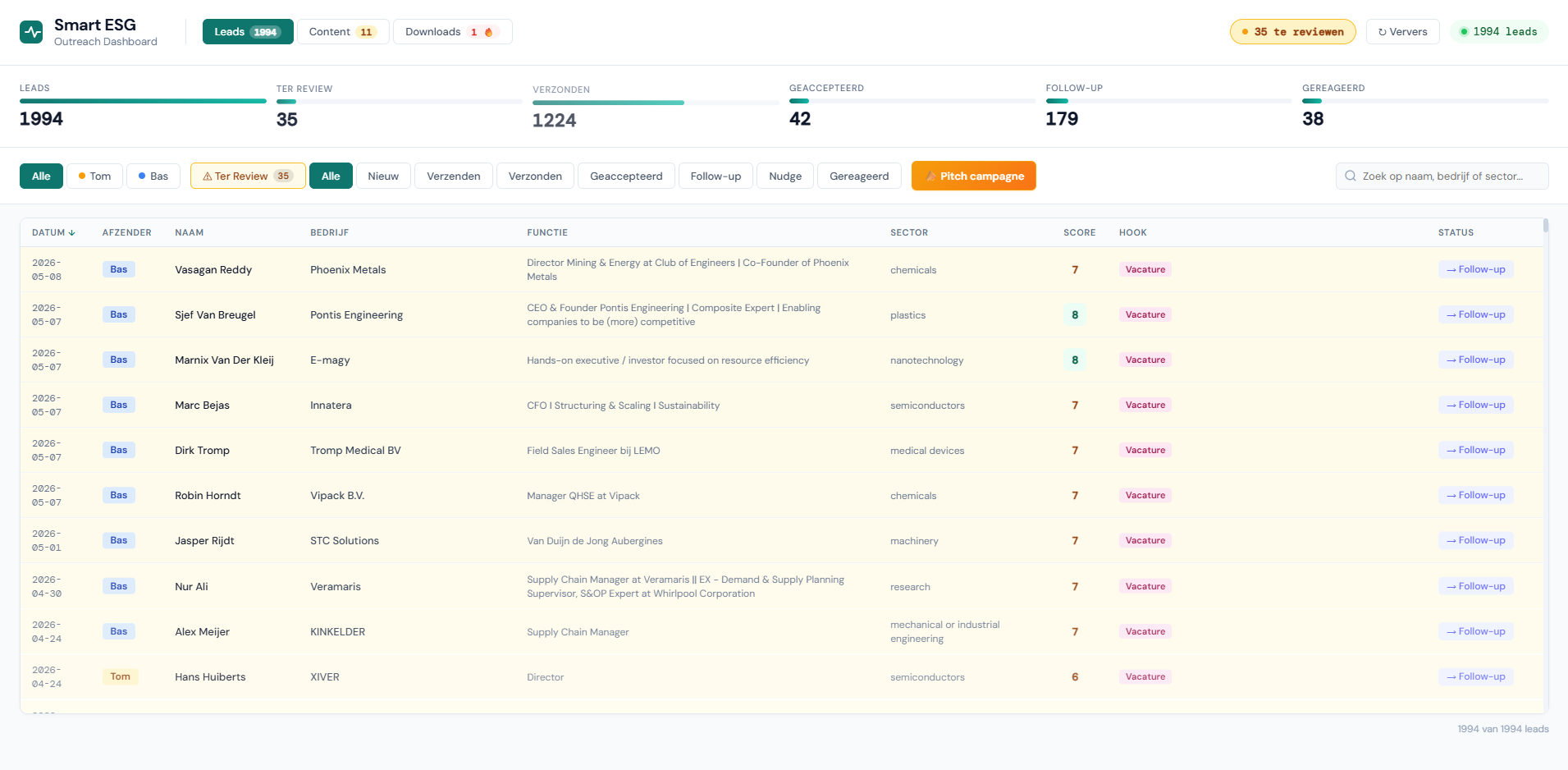
Task: Select the company KINKELDER
Action: click(337, 631)
